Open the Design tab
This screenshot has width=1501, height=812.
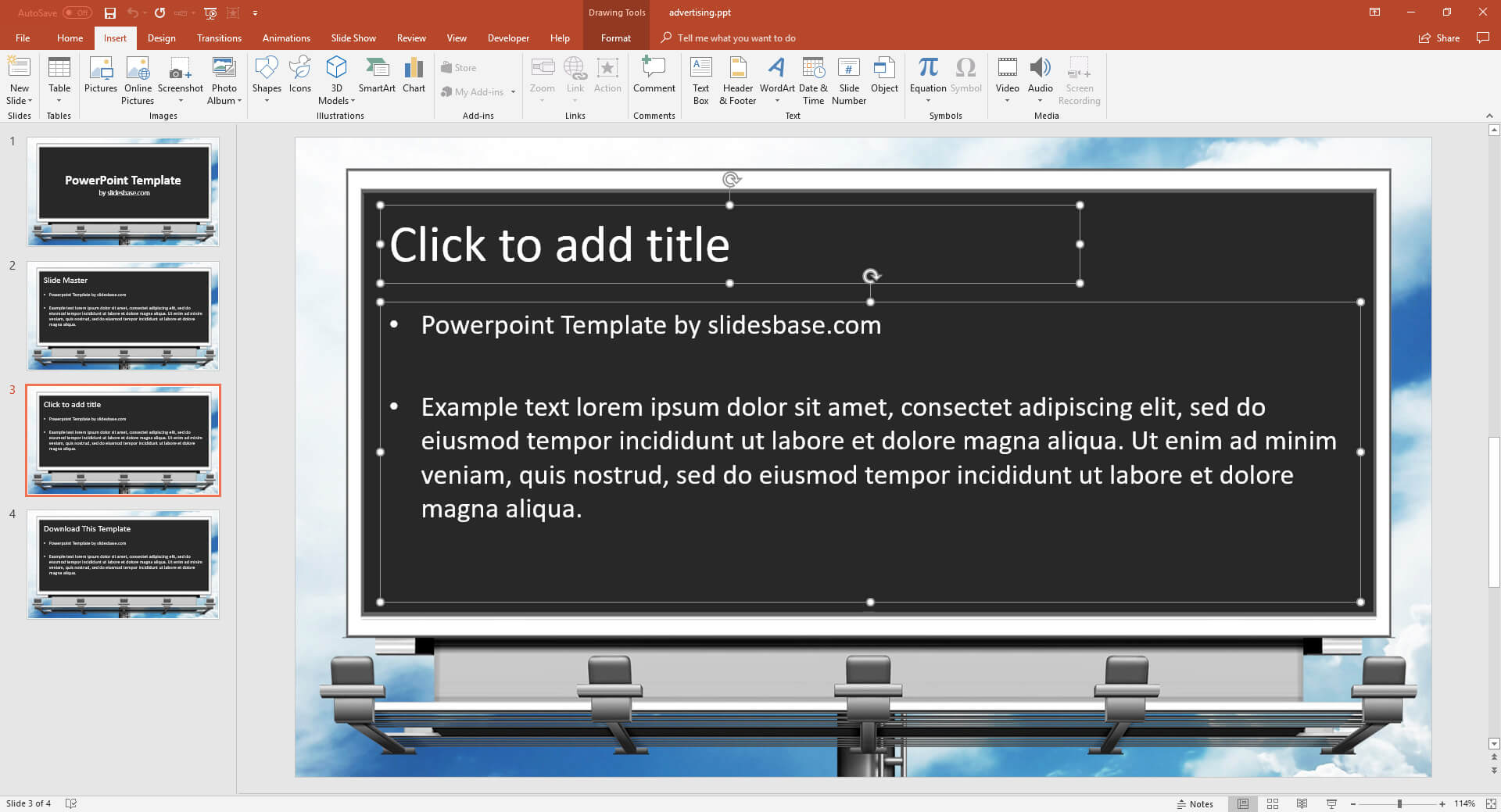tap(161, 38)
